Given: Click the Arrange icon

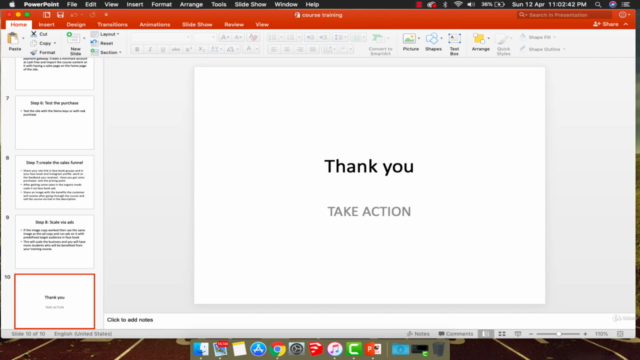Looking at the screenshot, I should click(x=479, y=38).
